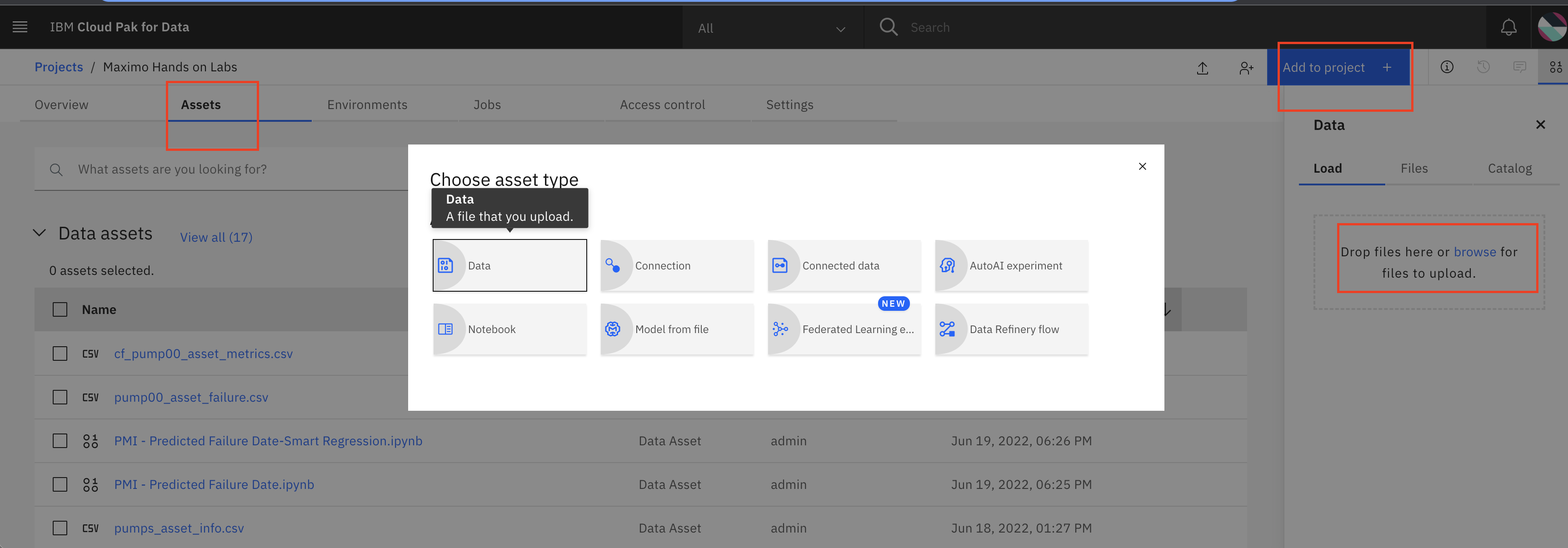Viewport: 1568px width, 548px height.
Task: Click the magnifier icon in assets search
Action: point(56,169)
